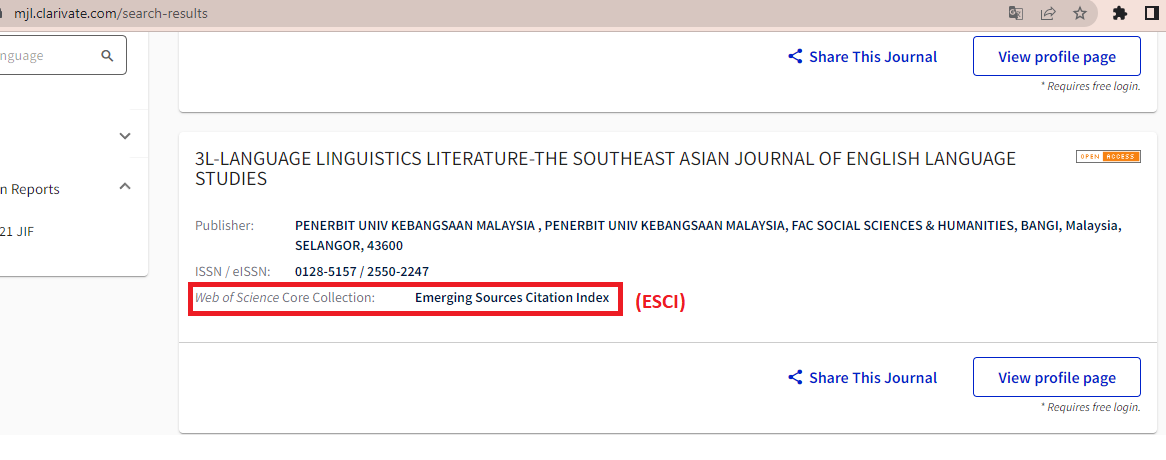Screen dimensions: 1166x460
Task: Click the search magnifier icon in sidebar
Action: [x=108, y=56]
